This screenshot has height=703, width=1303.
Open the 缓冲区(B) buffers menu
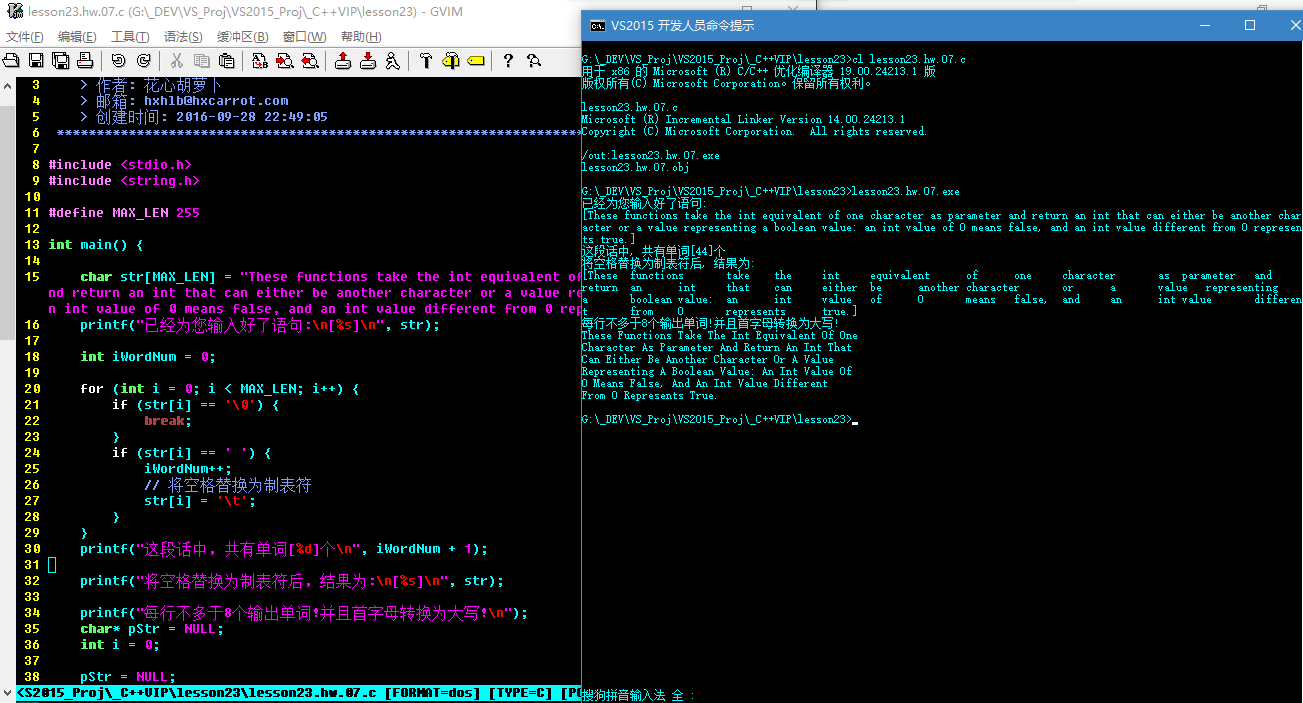coord(243,37)
